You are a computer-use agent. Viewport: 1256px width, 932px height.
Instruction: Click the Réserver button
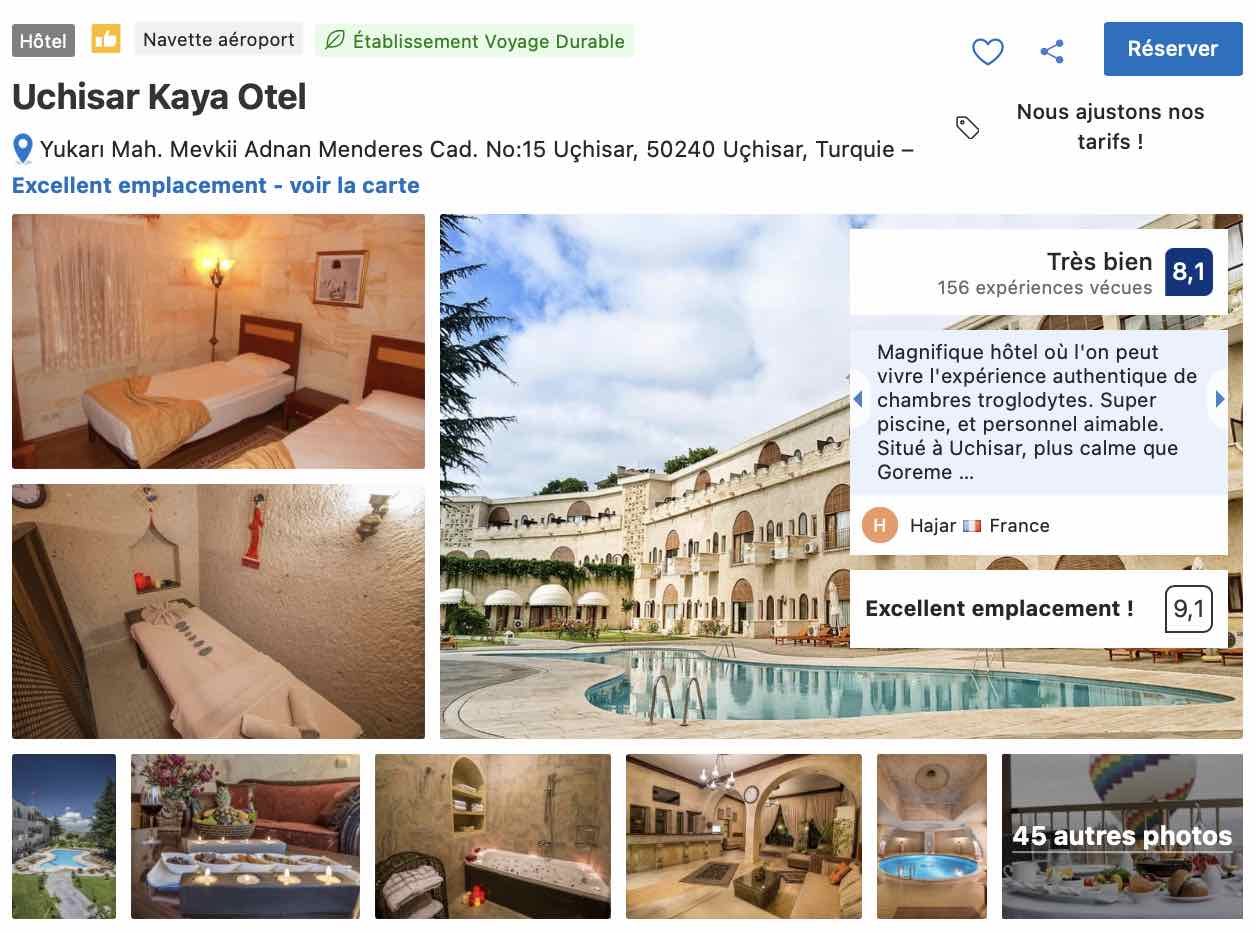point(1173,49)
